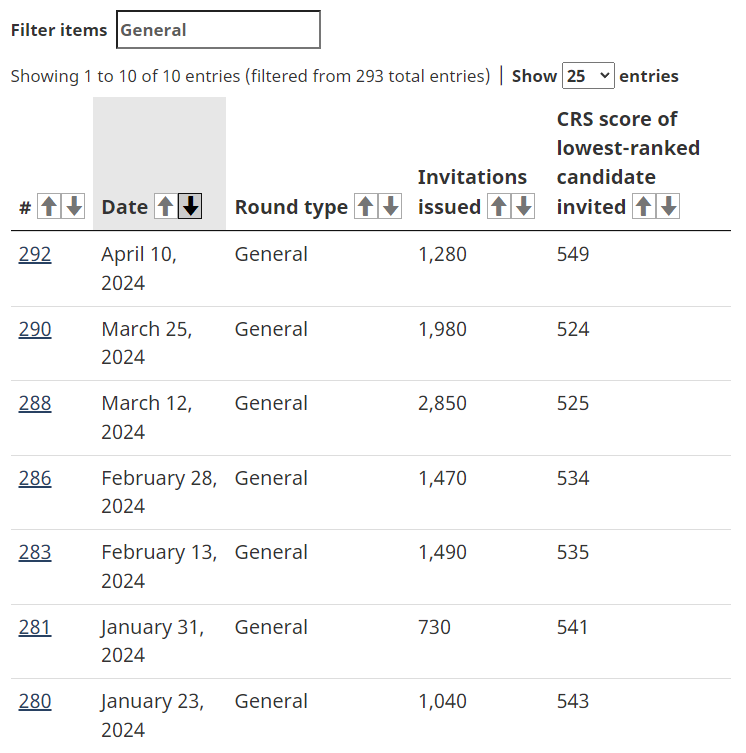Viewport: 746px width, 753px height.
Task: Sort CRS score descending arrow
Action: (669, 207)
